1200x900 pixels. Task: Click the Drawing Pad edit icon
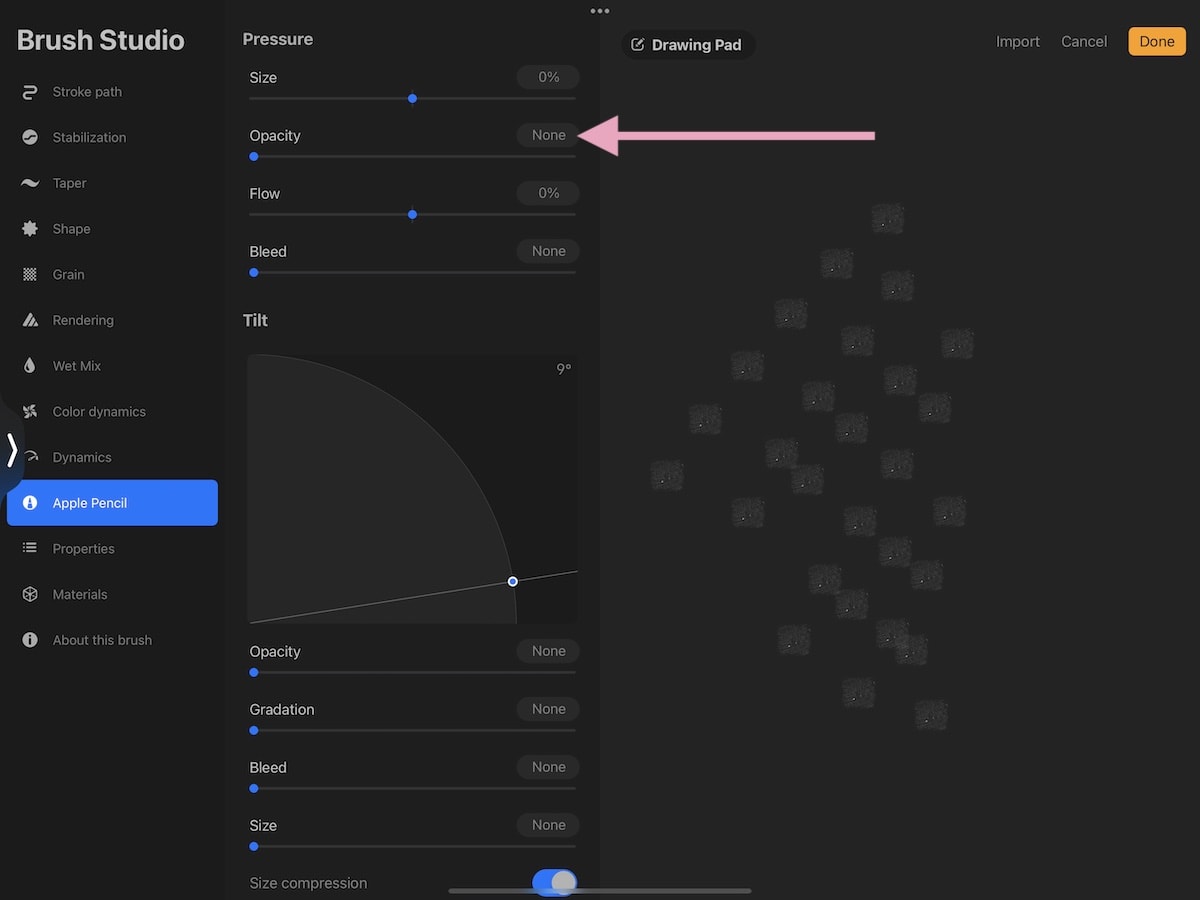[x=638, y=45]
